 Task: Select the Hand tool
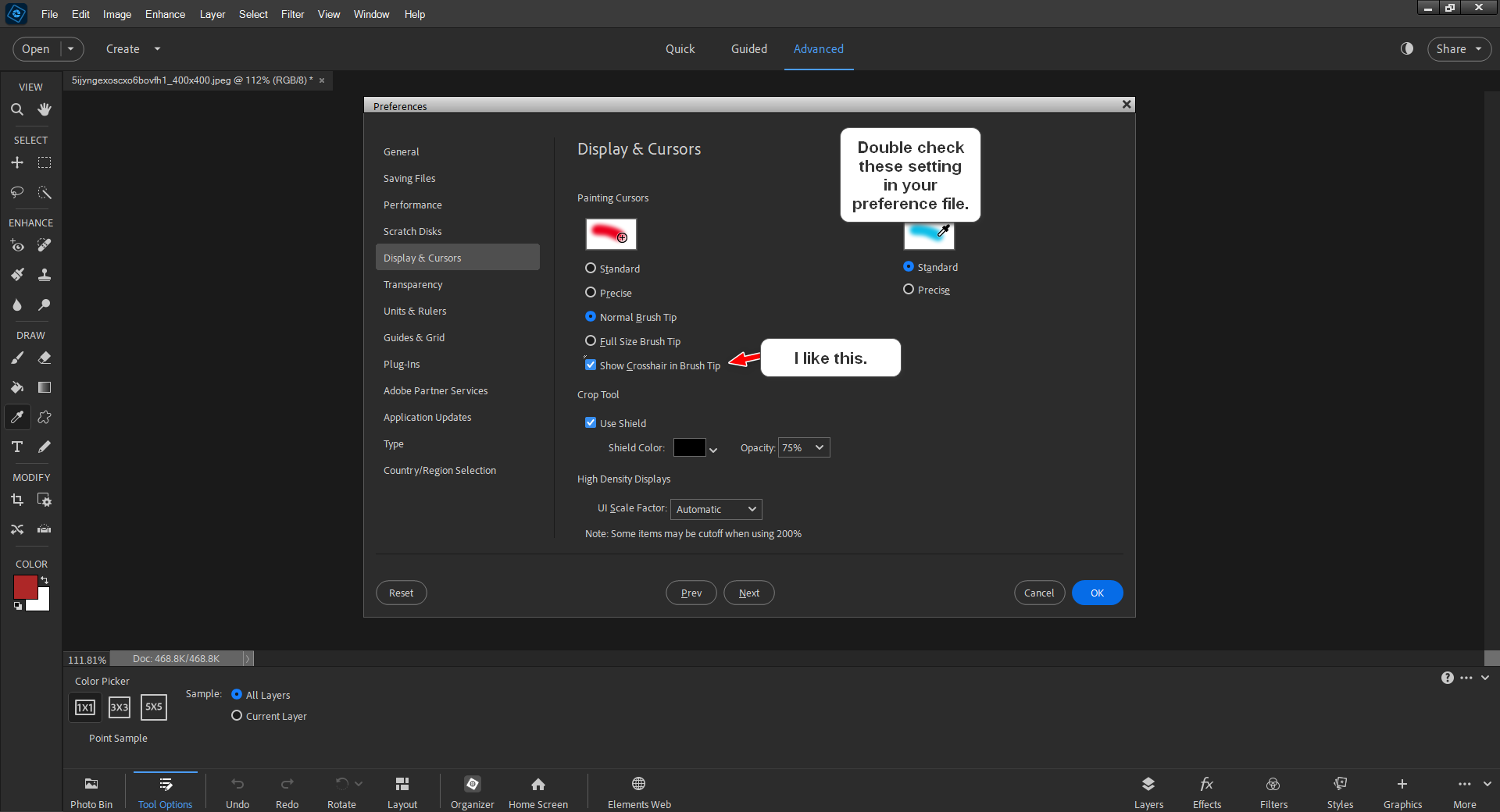44,109
